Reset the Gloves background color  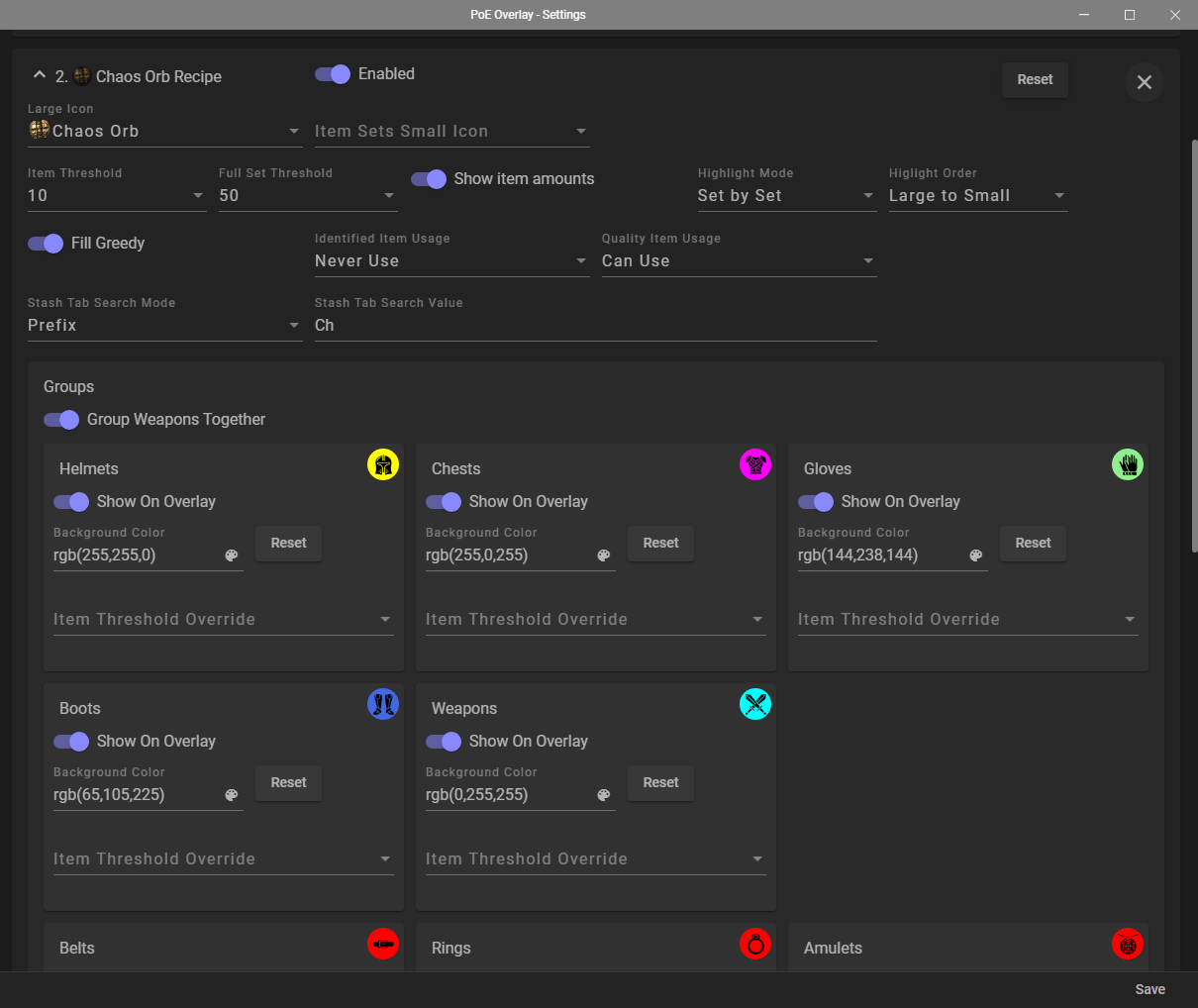1034,544
